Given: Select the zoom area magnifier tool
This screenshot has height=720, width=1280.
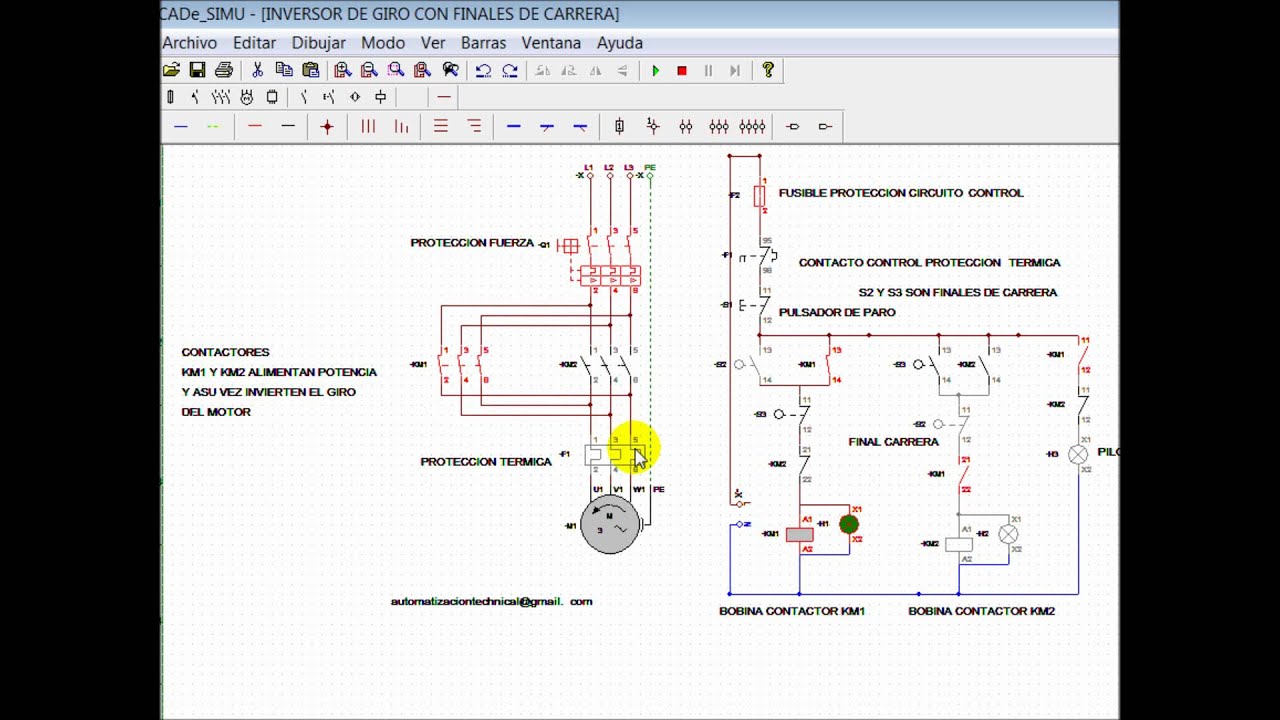Looking at the screenshot, I should click(396, 70).
